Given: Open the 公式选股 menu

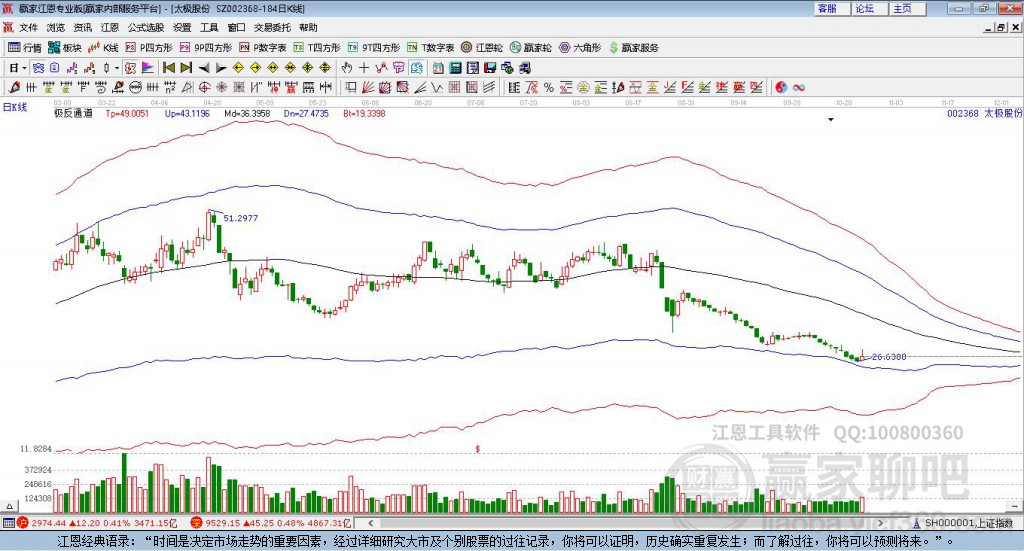Looking at the screenshot, I should (146, 27).
